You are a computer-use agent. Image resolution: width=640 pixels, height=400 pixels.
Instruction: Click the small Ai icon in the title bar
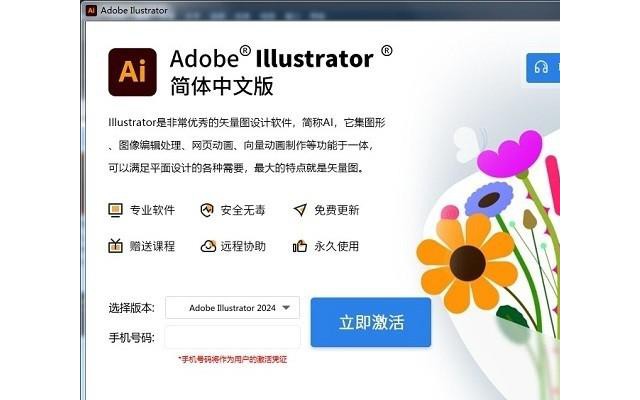(91, 10)
